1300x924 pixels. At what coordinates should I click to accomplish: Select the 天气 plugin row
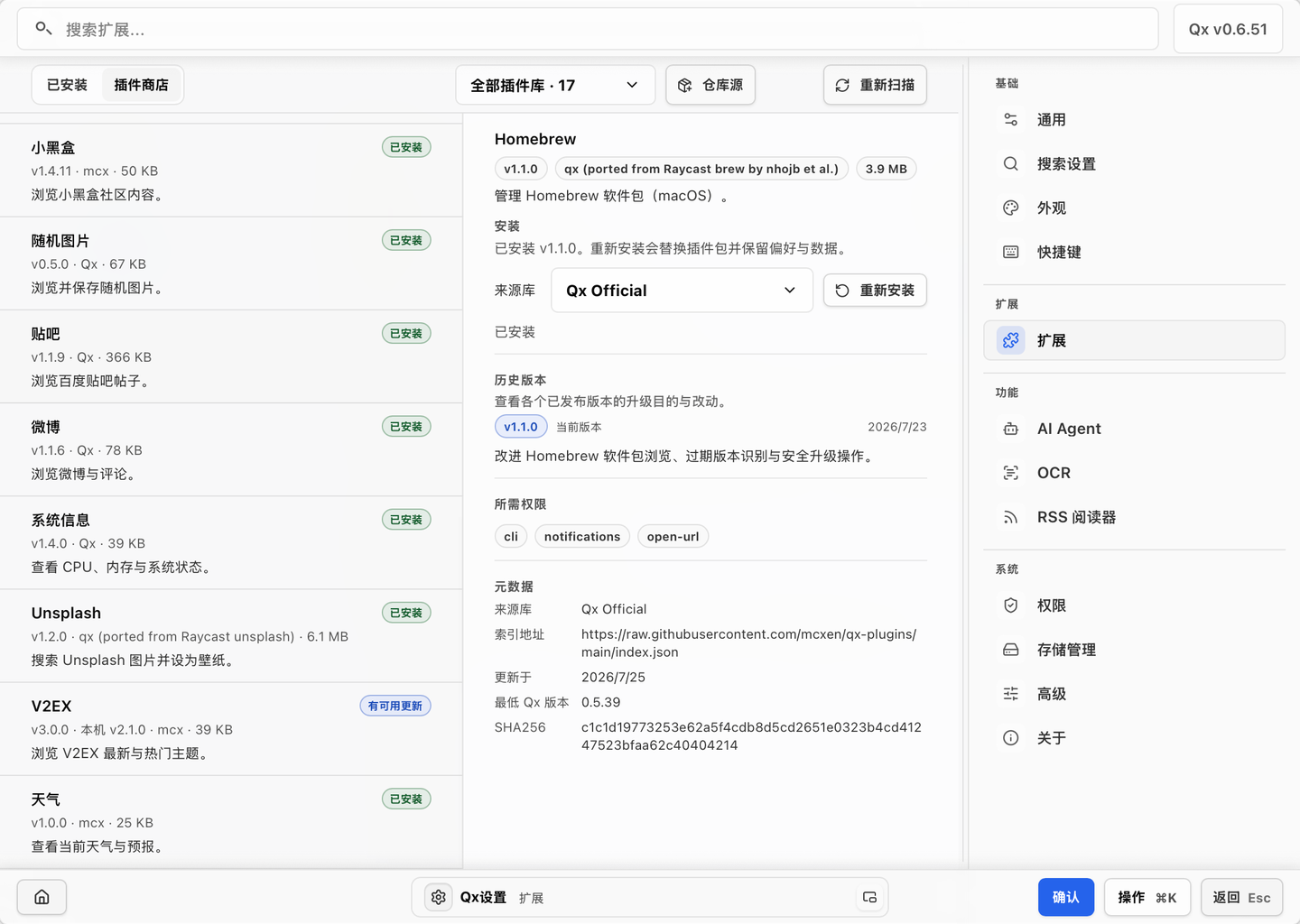(231, 821)
